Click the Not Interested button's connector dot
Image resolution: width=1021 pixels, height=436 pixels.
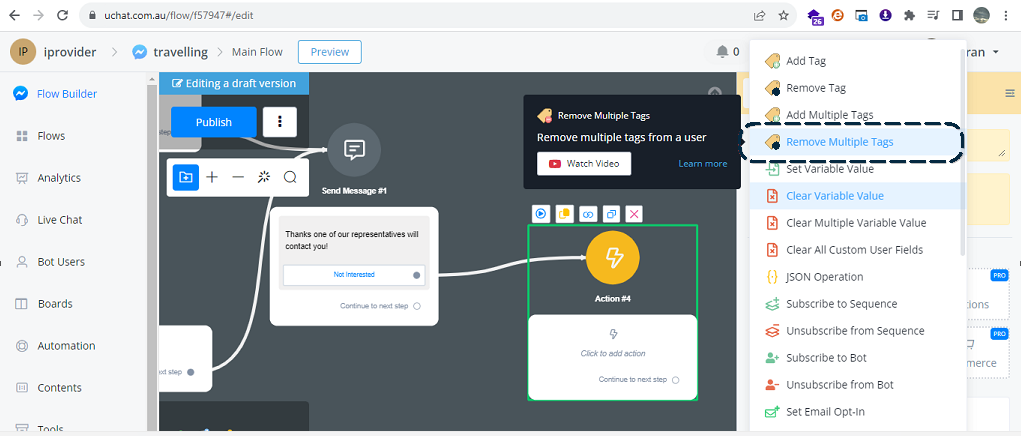[x=417, y=275]
